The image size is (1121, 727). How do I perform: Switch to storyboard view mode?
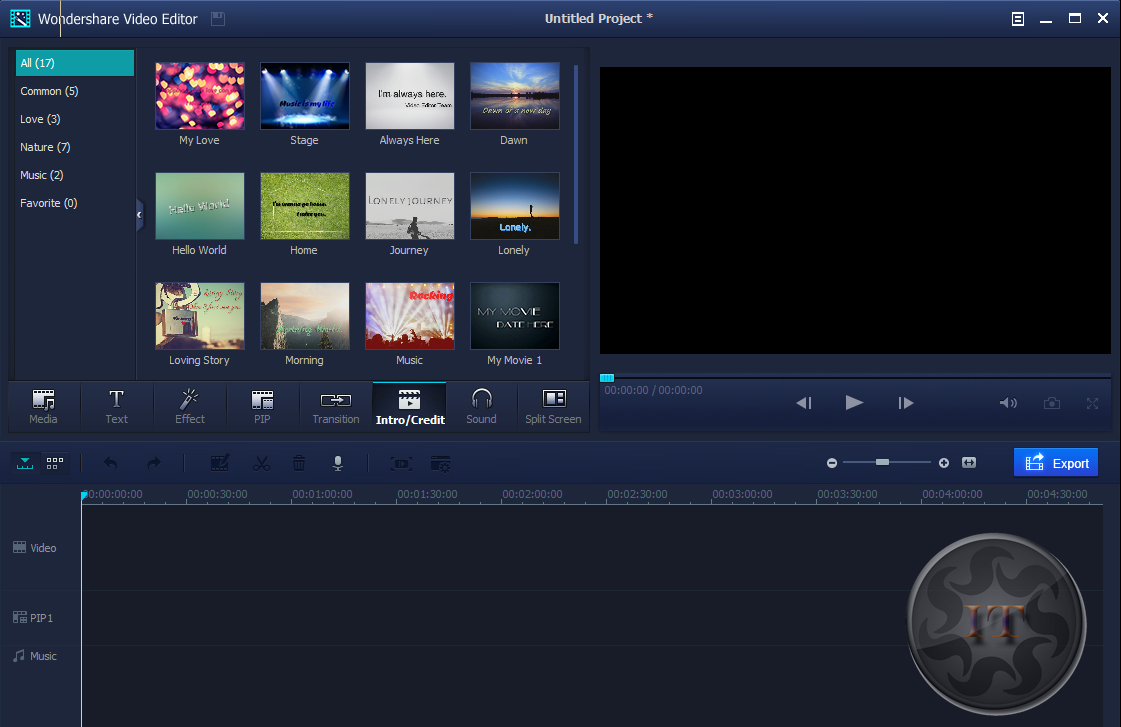54,462
